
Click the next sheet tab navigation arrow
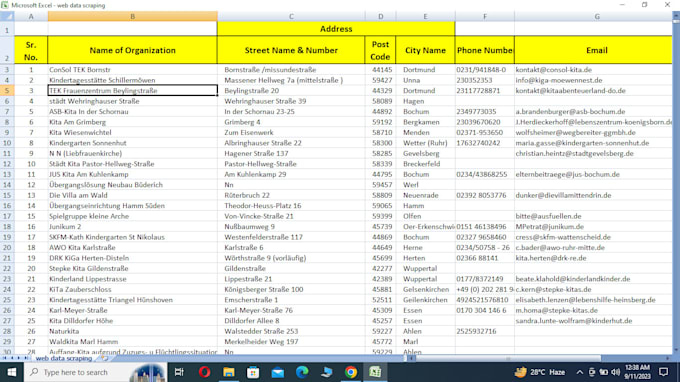pos(19,358)
